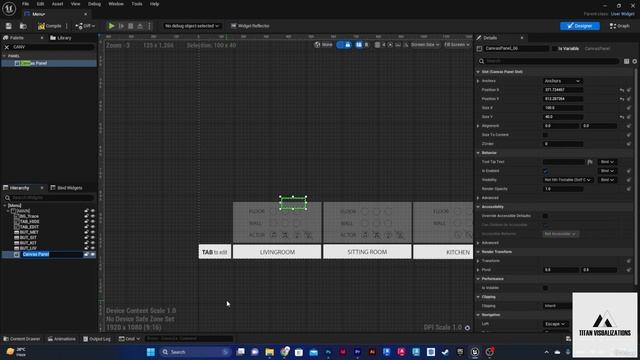Toggle the Is Variable checkbox

tap(555, 49)
